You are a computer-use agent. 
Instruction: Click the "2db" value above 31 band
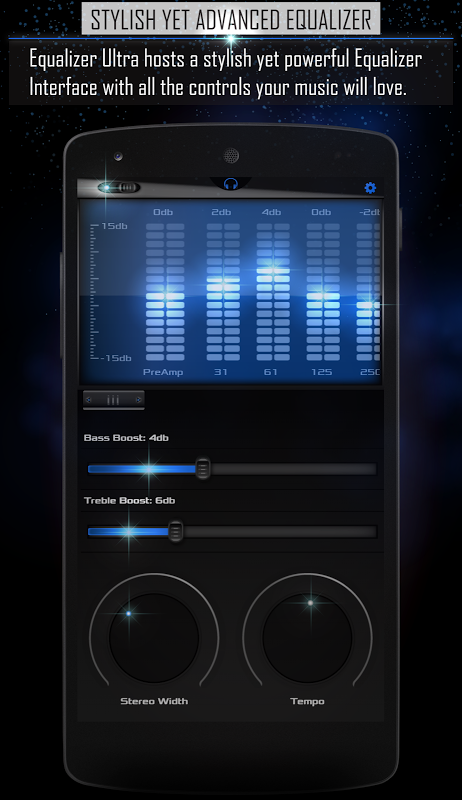tap(221, 212)
